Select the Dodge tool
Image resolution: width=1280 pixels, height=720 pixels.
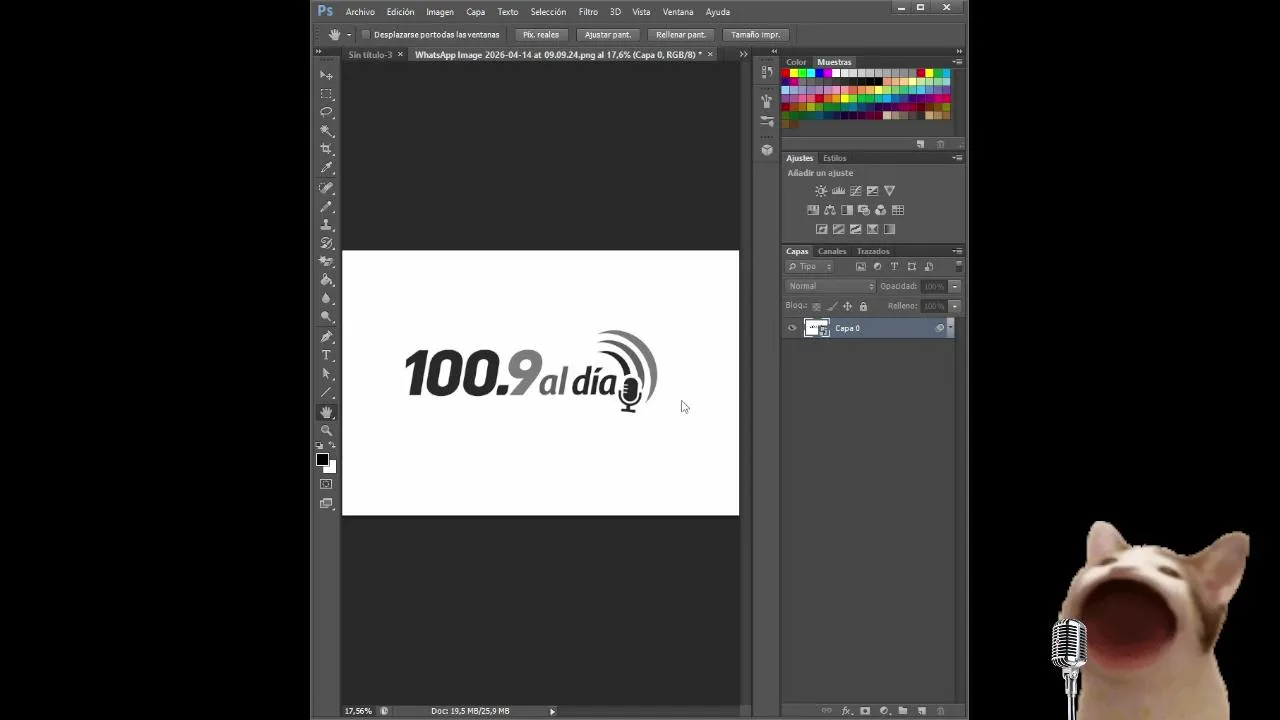326,318
